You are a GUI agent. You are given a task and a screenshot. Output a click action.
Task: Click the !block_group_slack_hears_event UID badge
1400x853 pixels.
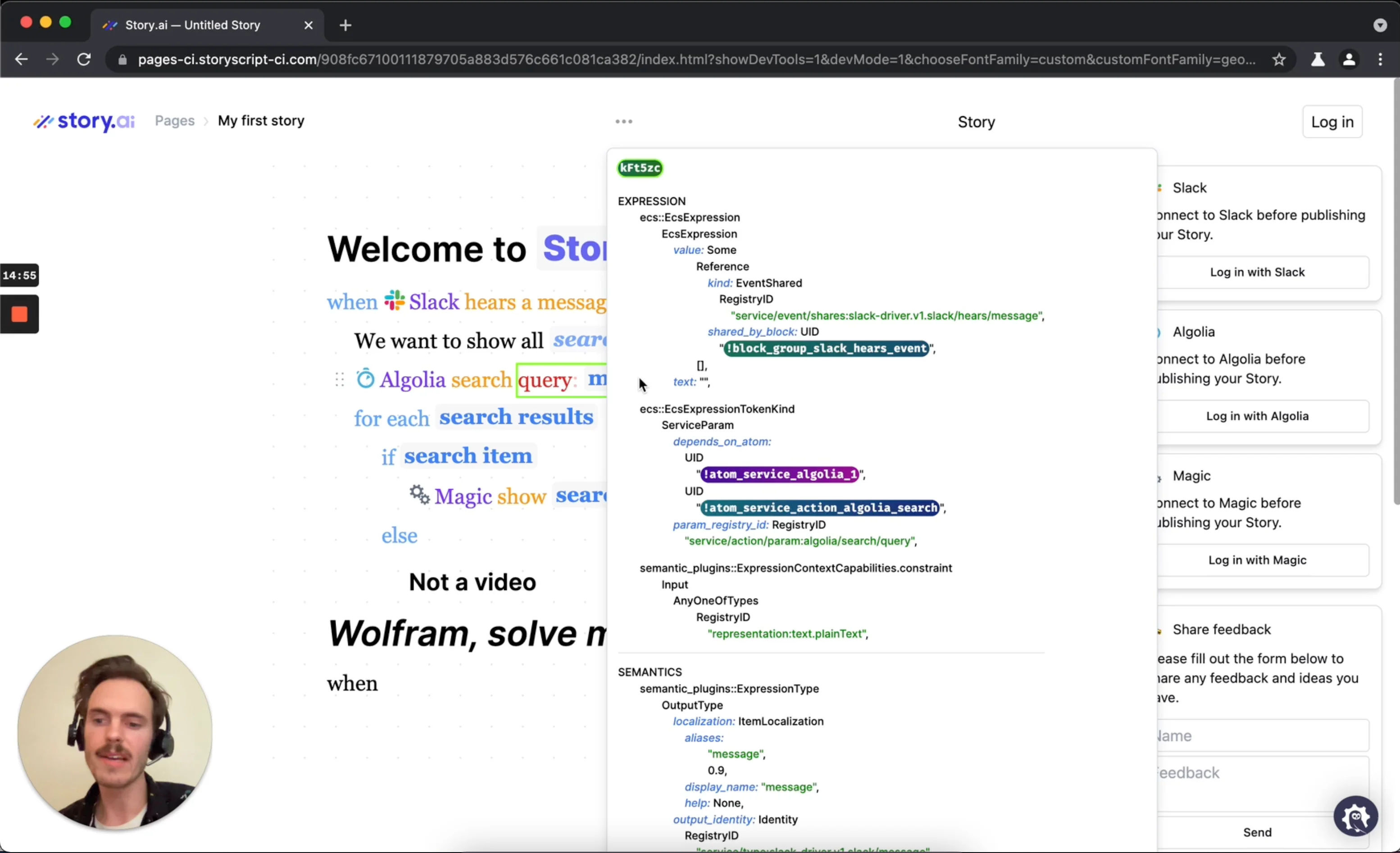(827, 348)
